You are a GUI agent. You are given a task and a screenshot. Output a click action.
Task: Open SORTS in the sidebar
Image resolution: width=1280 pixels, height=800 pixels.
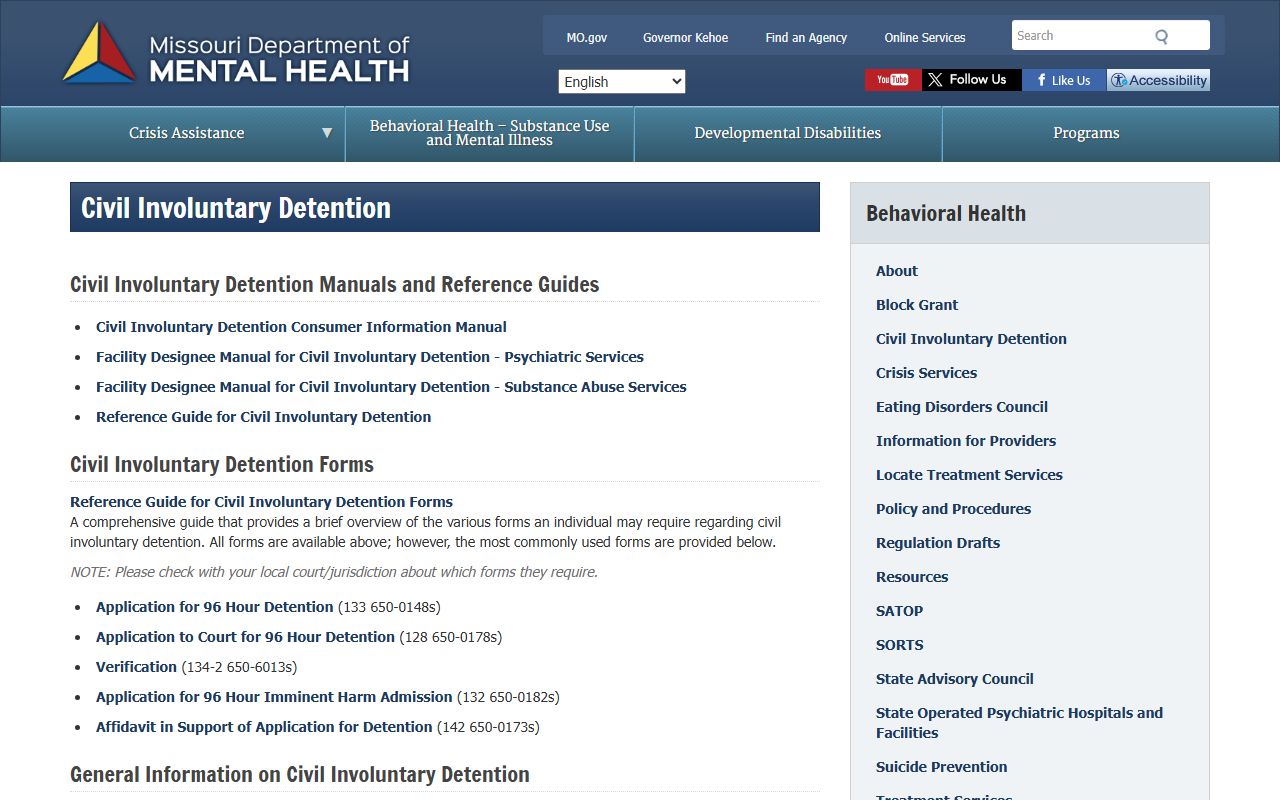pos(900,645)
